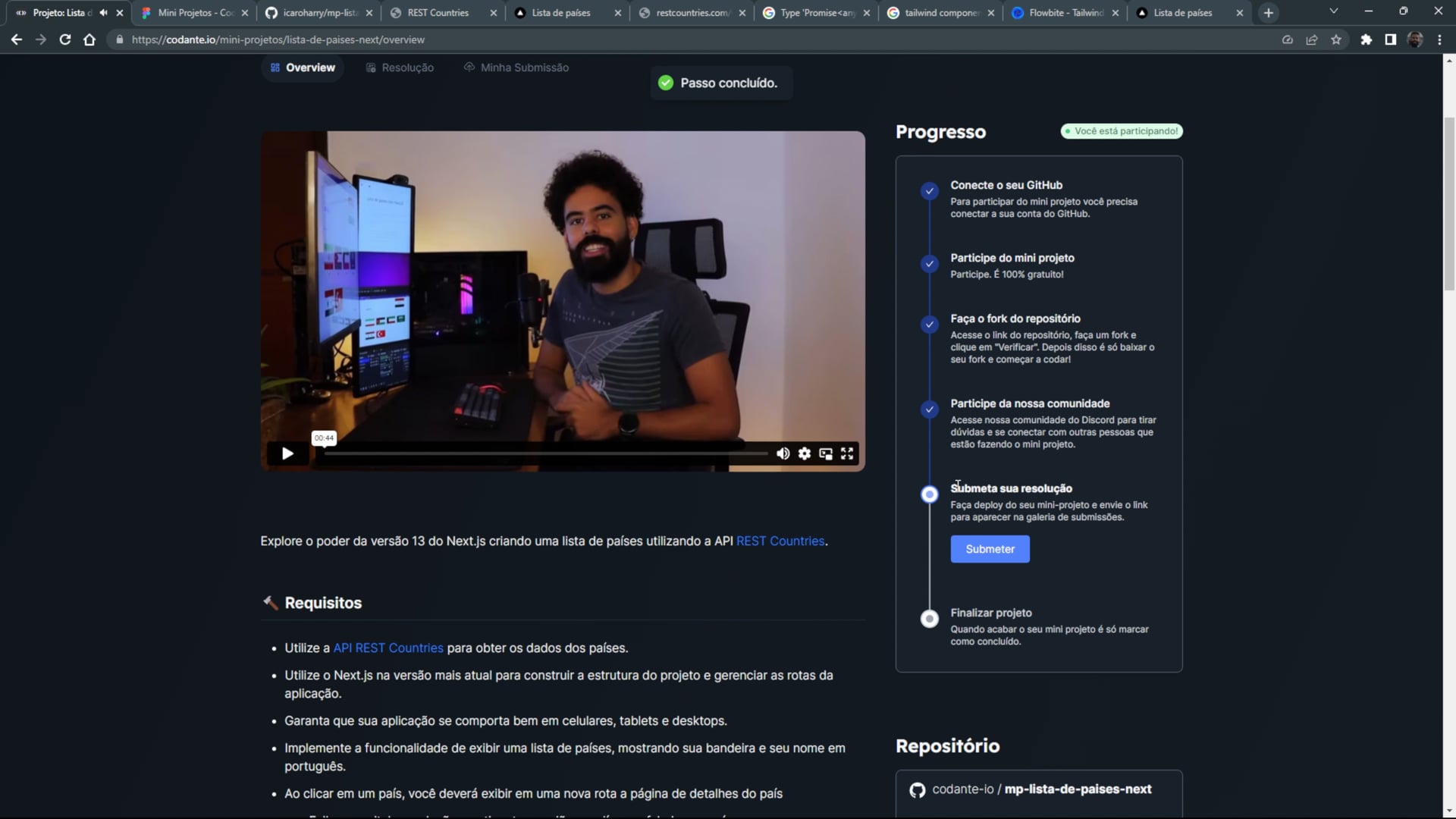The image size is (1456, 819).
Task: Reload the page with refresh icon
Action: (65, 39)
